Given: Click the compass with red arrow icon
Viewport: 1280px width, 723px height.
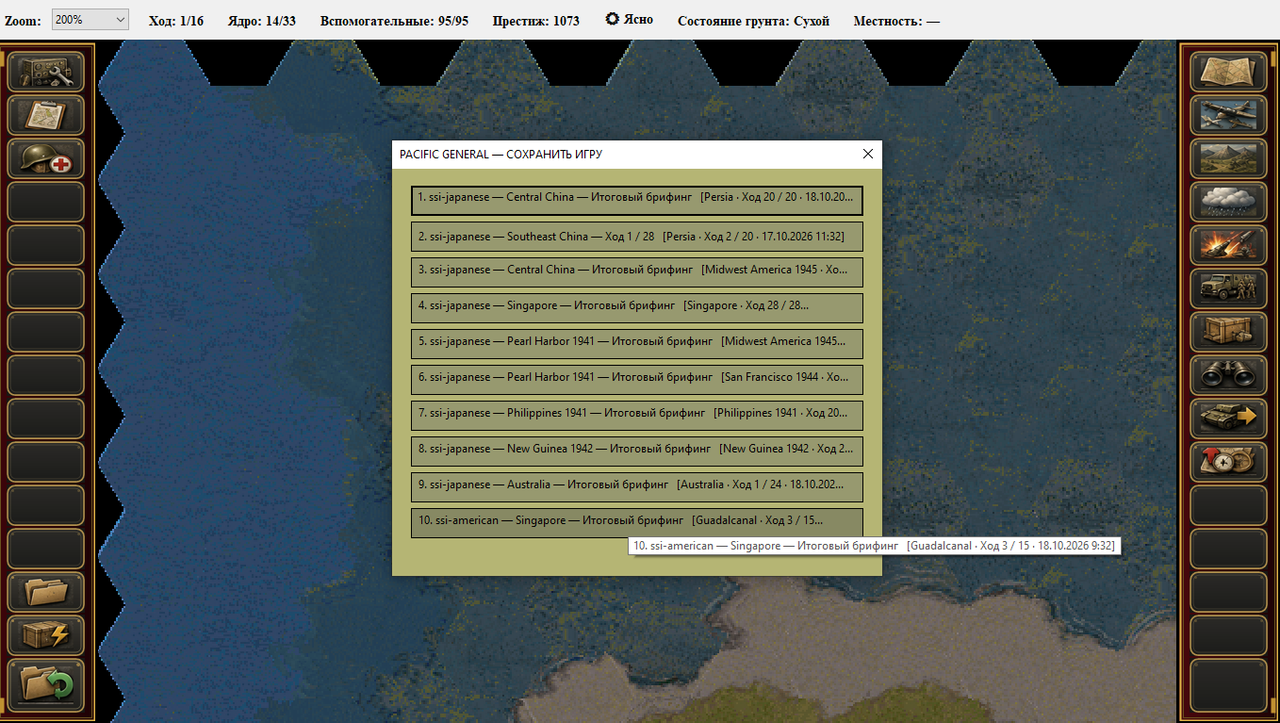Looking at the screenshot, I should pyautogui.click(x=1227, y=462).
